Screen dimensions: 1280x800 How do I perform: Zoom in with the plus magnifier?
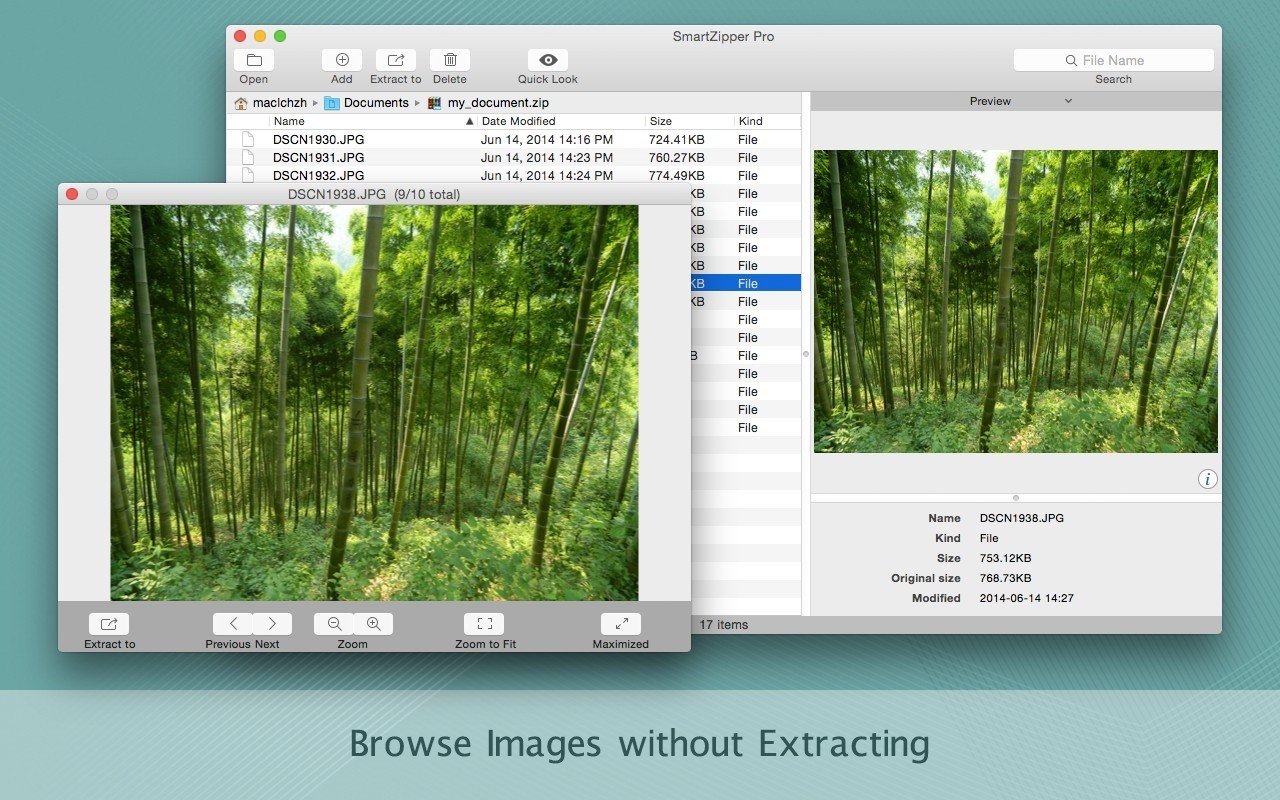[373, 624]
